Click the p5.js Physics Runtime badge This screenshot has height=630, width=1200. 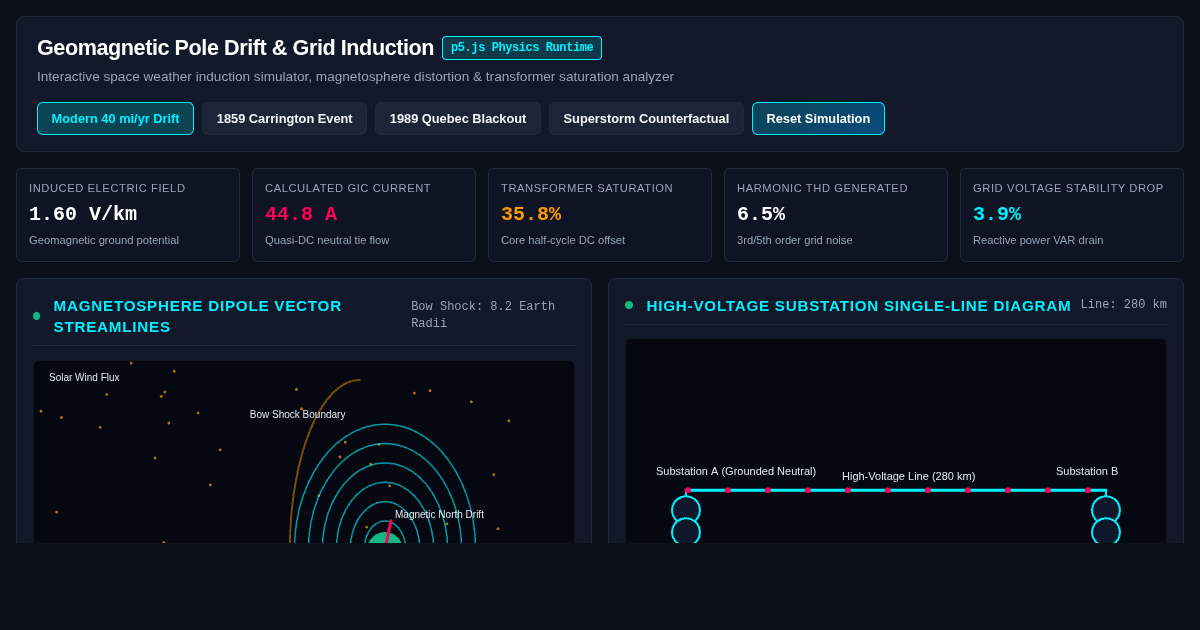(522, 48)
